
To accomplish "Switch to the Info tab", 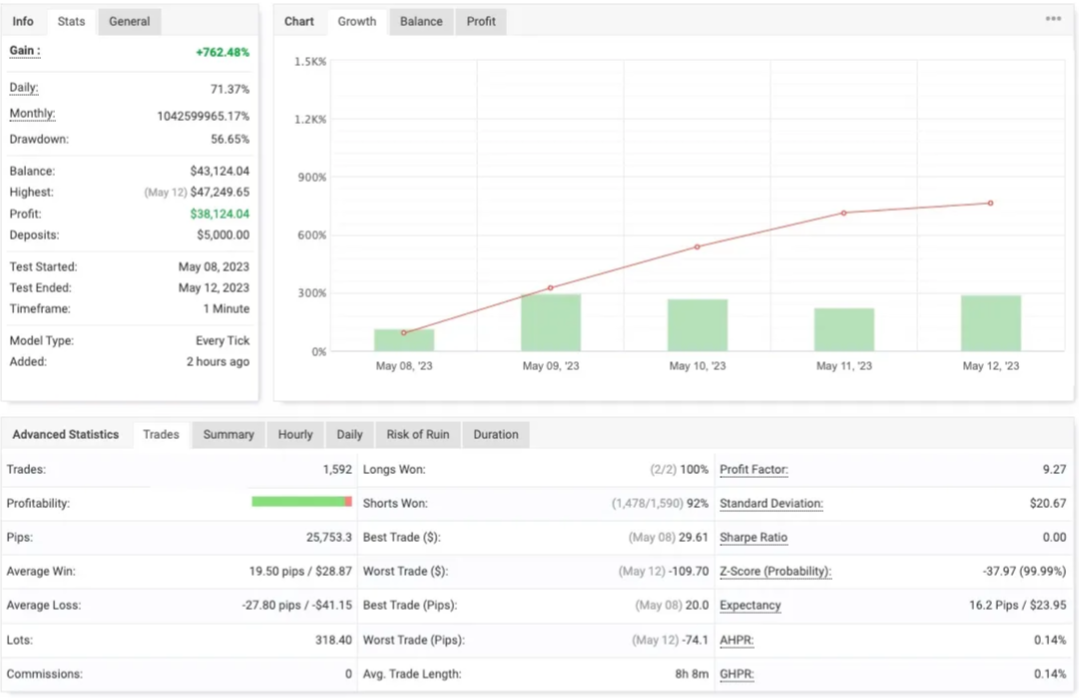I will point(23,20).
